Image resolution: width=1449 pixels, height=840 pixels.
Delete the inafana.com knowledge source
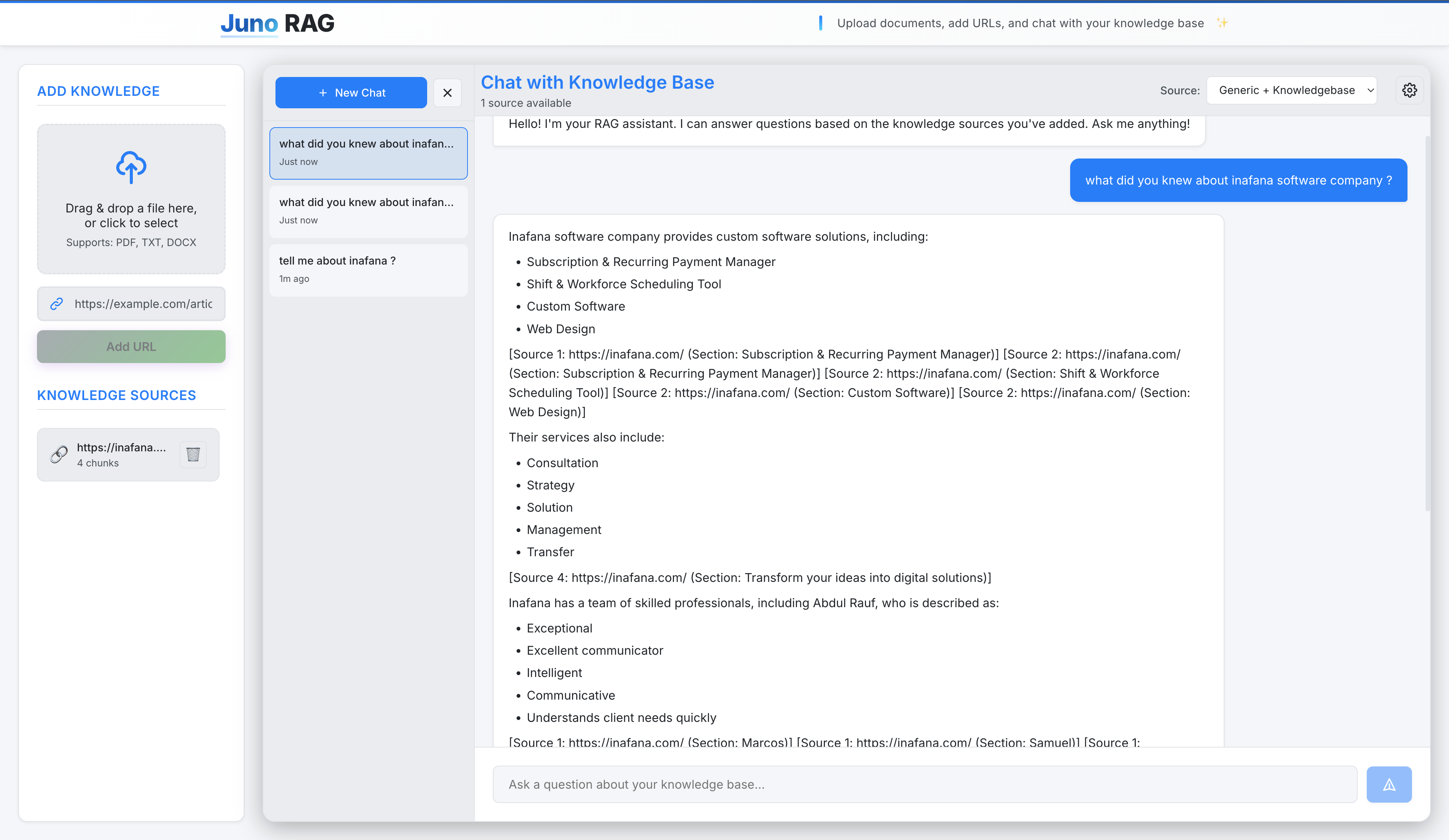[x=193, y=454]
